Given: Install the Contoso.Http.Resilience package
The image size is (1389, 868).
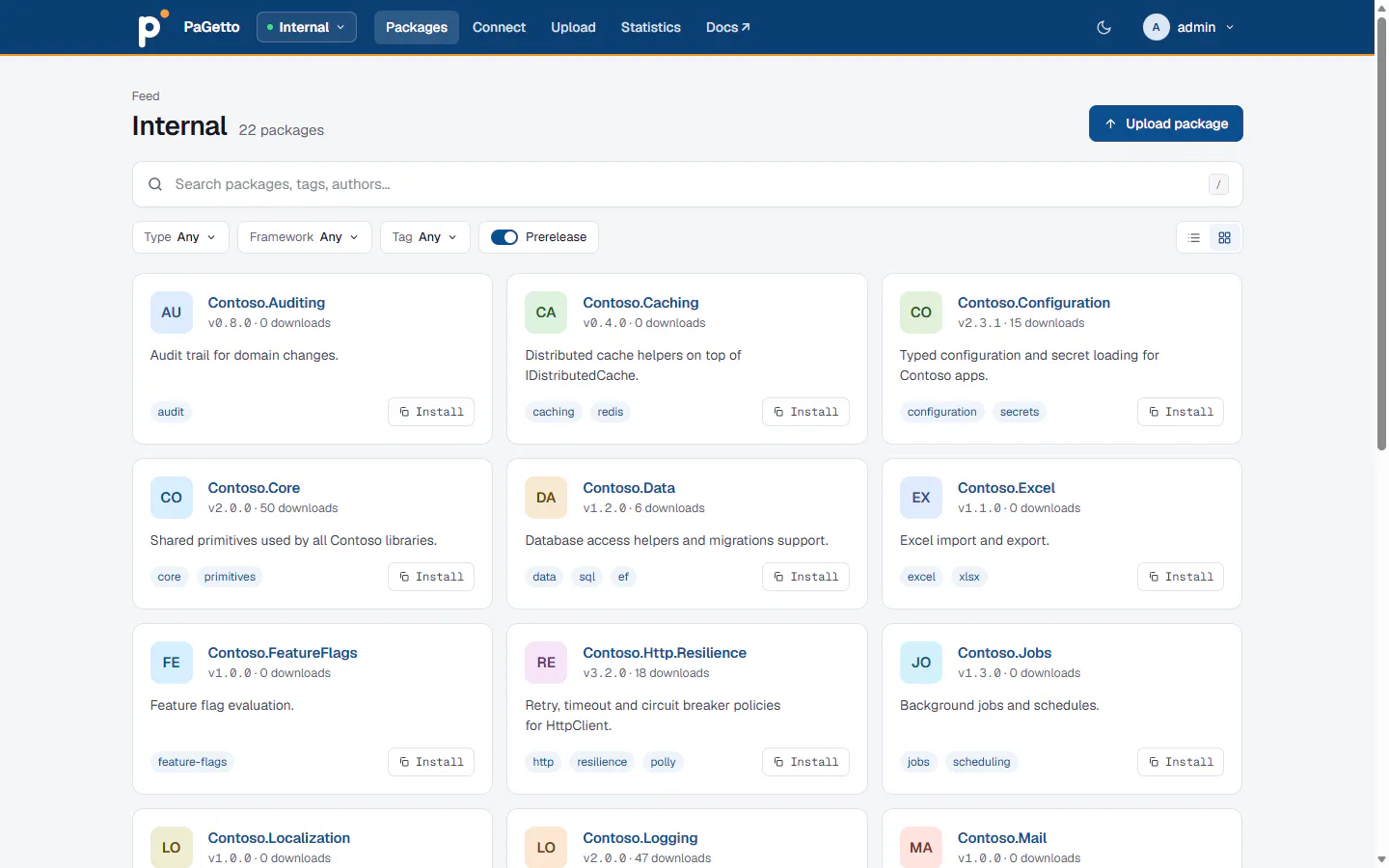Looking at the screenshot, I should tap(805, 762).
